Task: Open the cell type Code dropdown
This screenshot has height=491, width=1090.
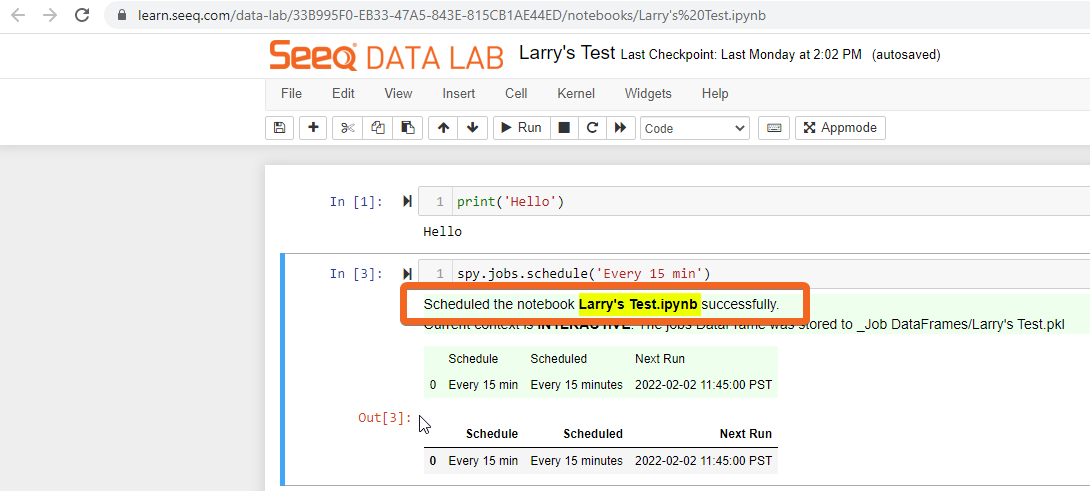Action: click(695, 128)
